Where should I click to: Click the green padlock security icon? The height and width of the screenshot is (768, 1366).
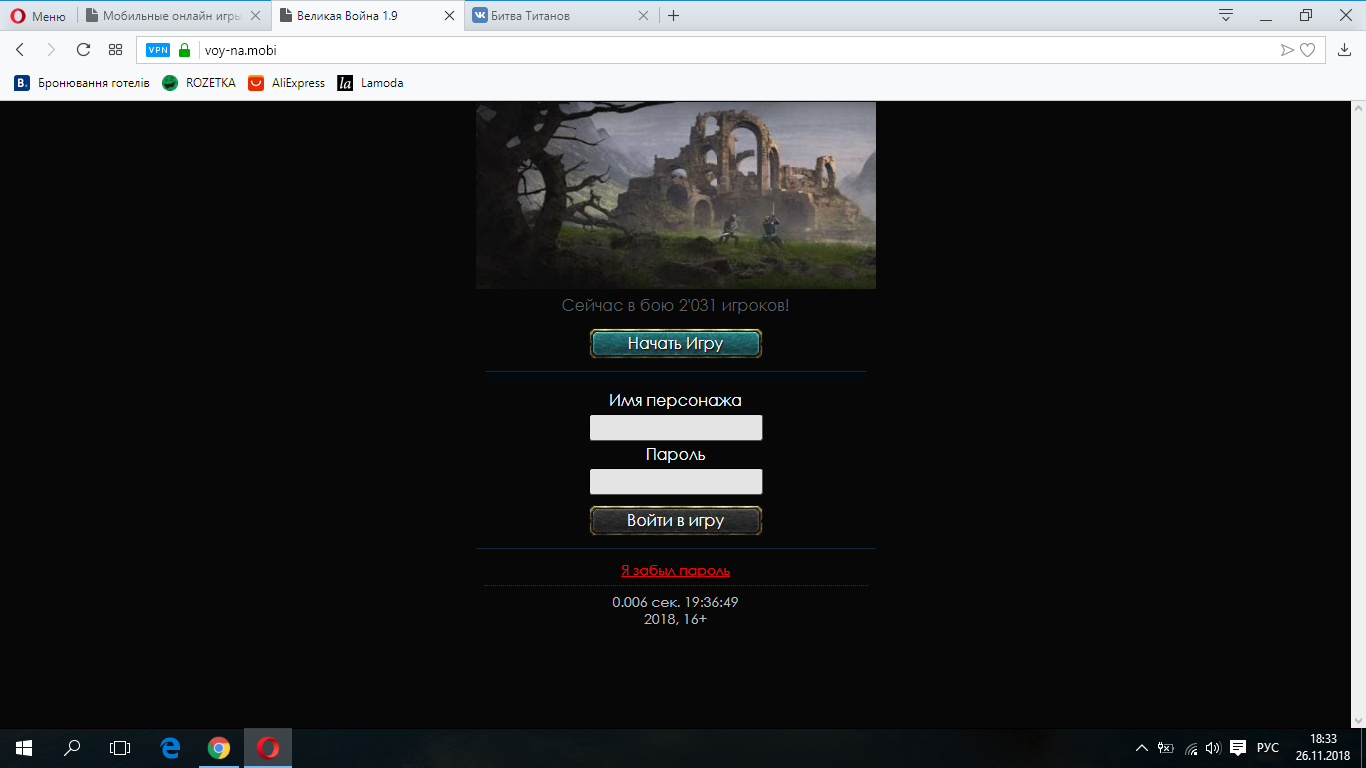(x=184, y=50)
